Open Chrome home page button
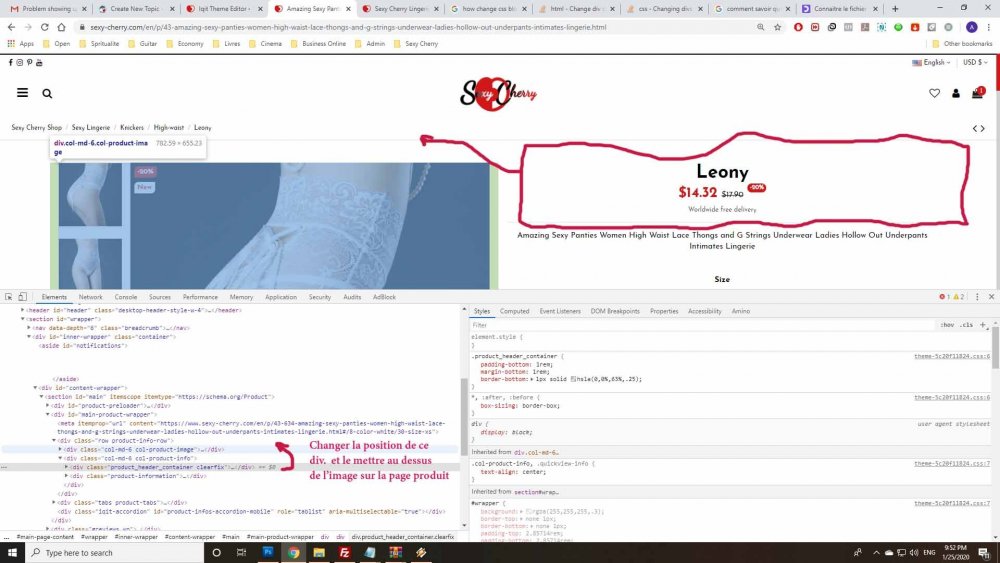This screenshot has width=1000, height=563. click(x=61, y=27)
